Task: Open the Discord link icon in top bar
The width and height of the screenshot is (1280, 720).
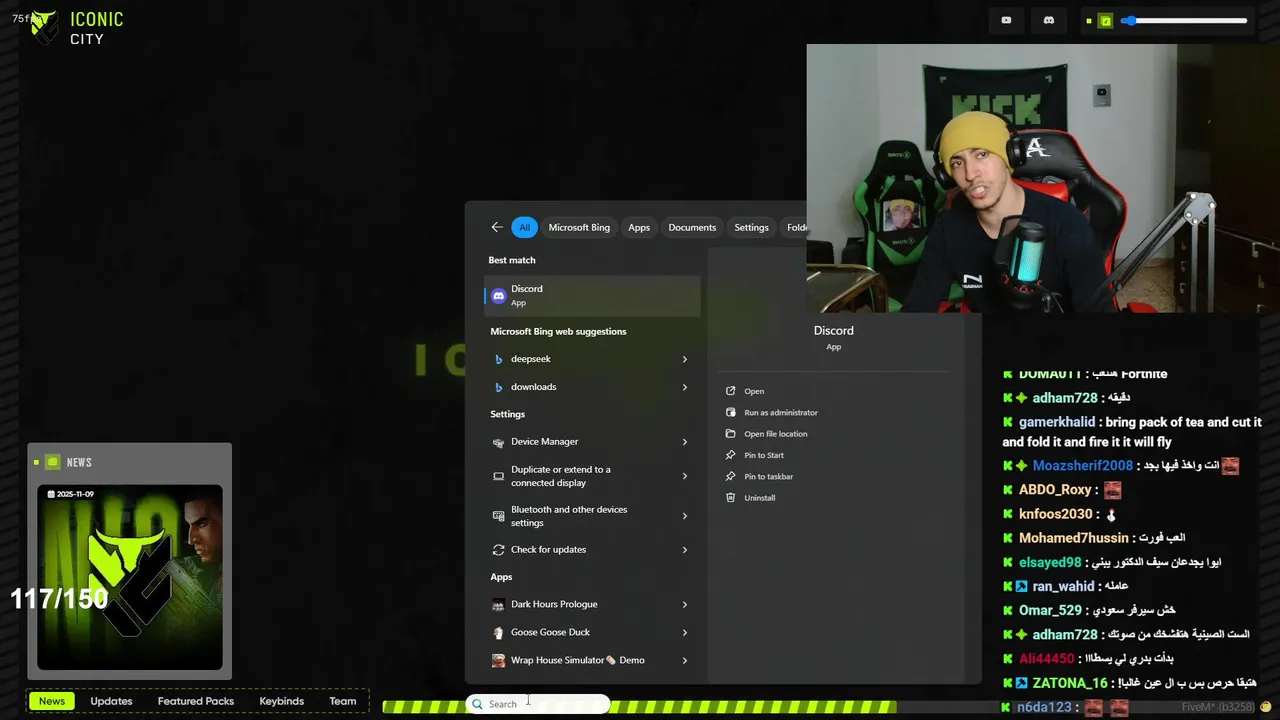Action: pyautogui.click(x=1048, y=20)
